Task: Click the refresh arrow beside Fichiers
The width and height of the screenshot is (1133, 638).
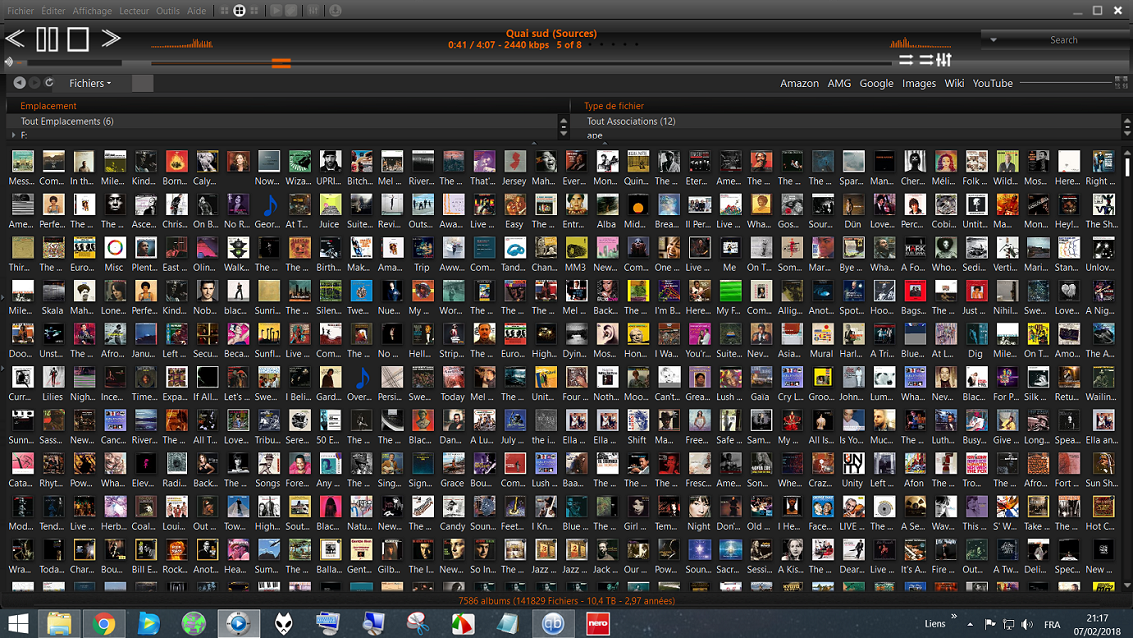Action: 49,83
